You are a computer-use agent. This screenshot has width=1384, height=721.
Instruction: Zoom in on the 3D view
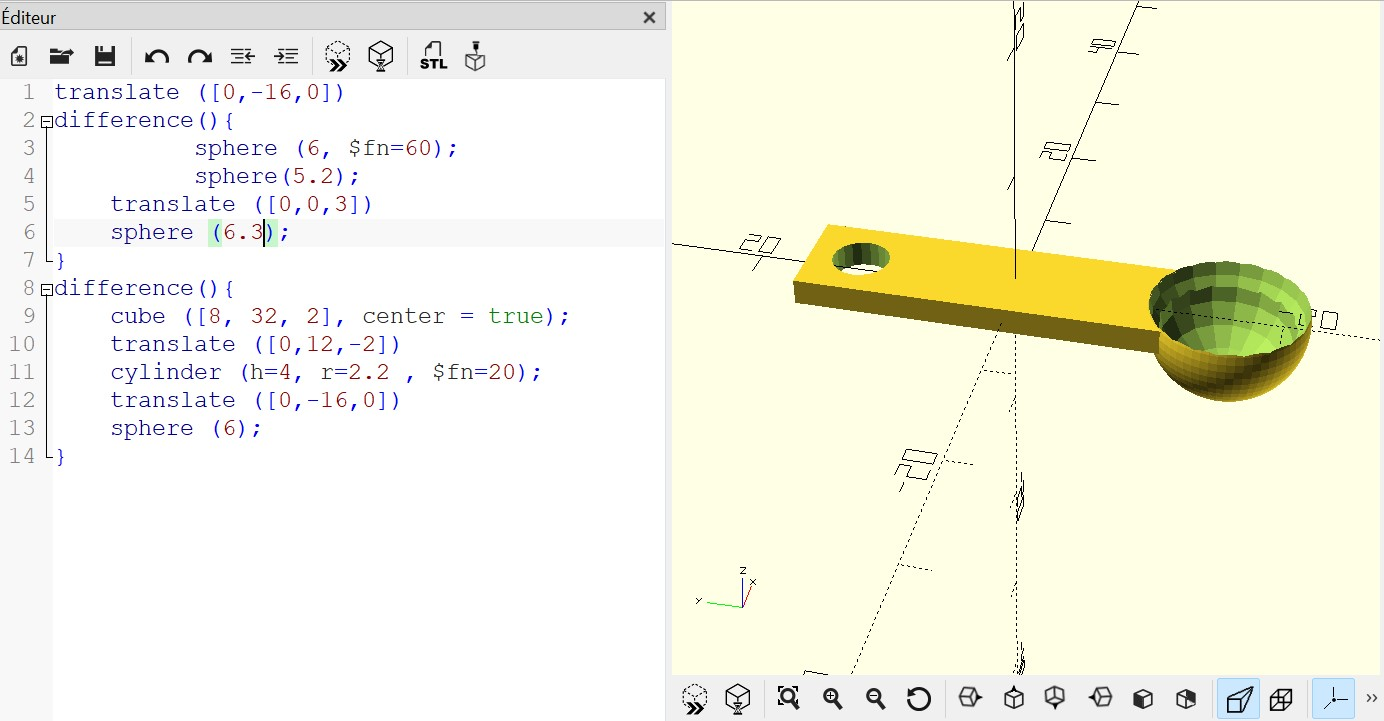coord(832,698)
